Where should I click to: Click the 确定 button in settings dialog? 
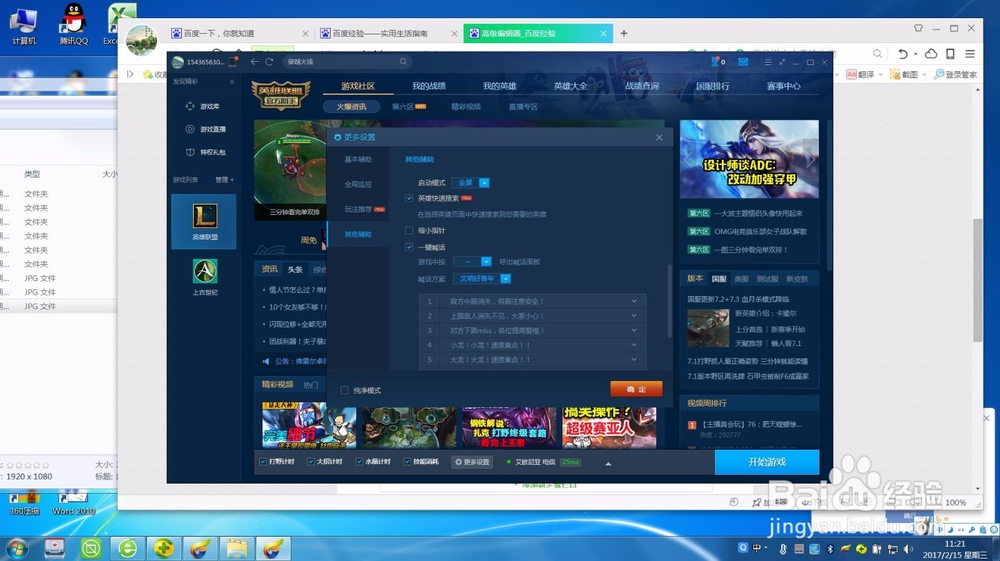pyautogui.click(x=636, y=389)
